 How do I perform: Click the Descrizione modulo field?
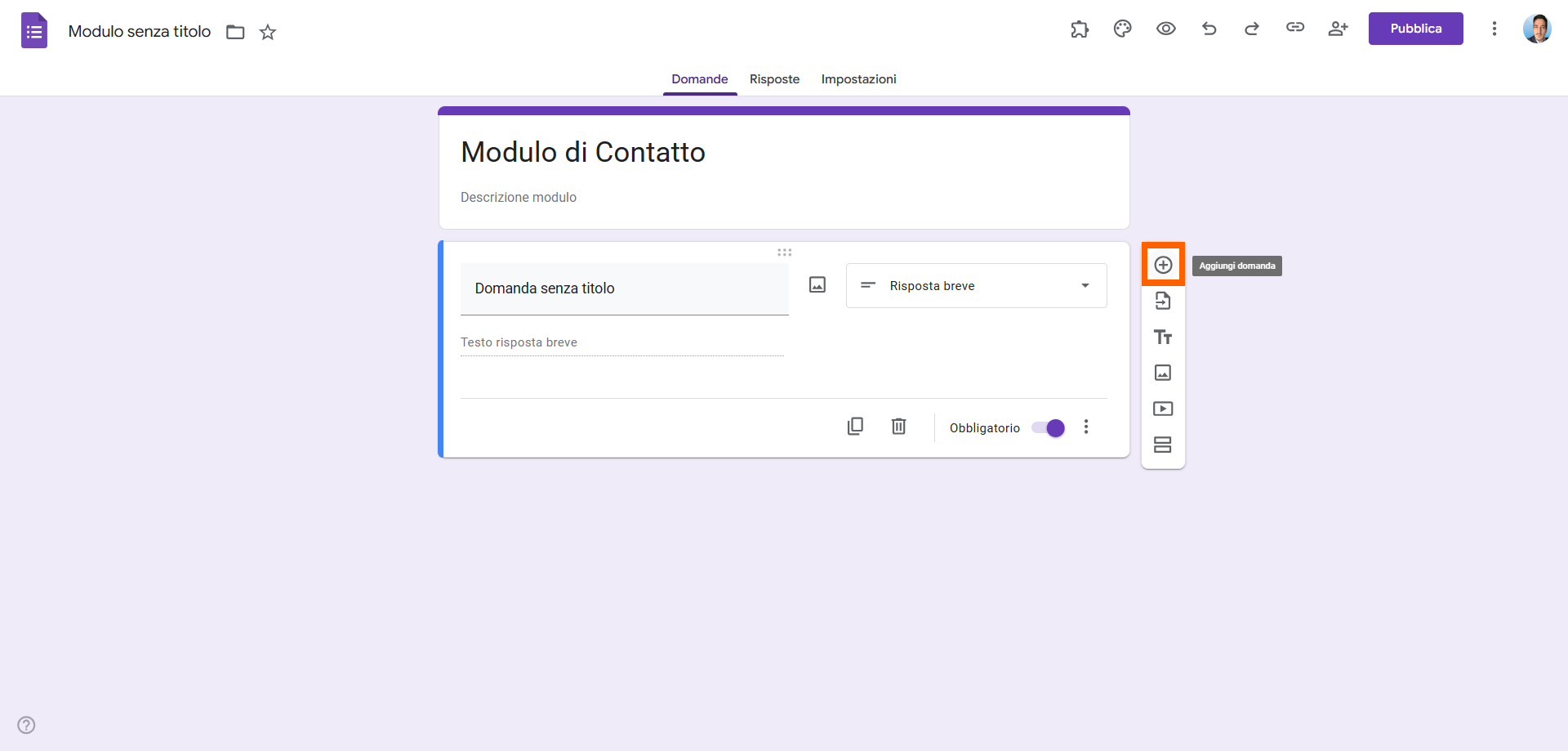pyautogui.click(x=519, y=197)
